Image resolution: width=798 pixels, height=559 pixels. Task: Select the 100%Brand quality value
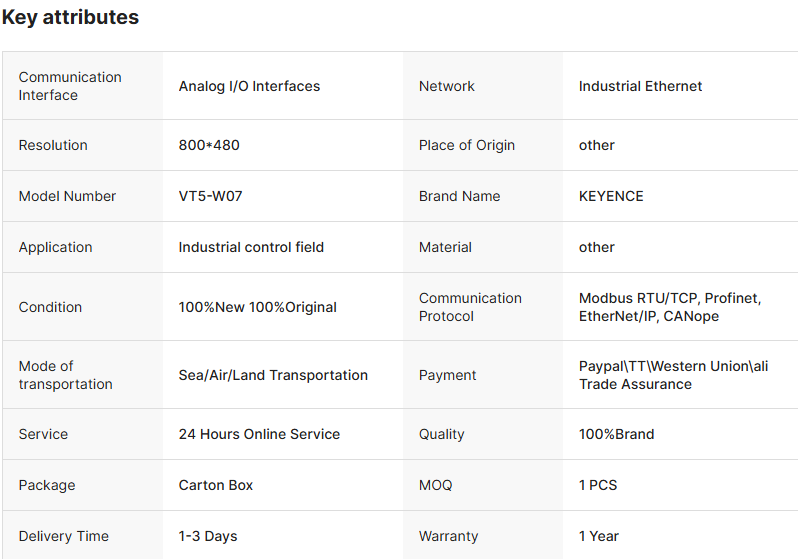click(x=616, y=434)
